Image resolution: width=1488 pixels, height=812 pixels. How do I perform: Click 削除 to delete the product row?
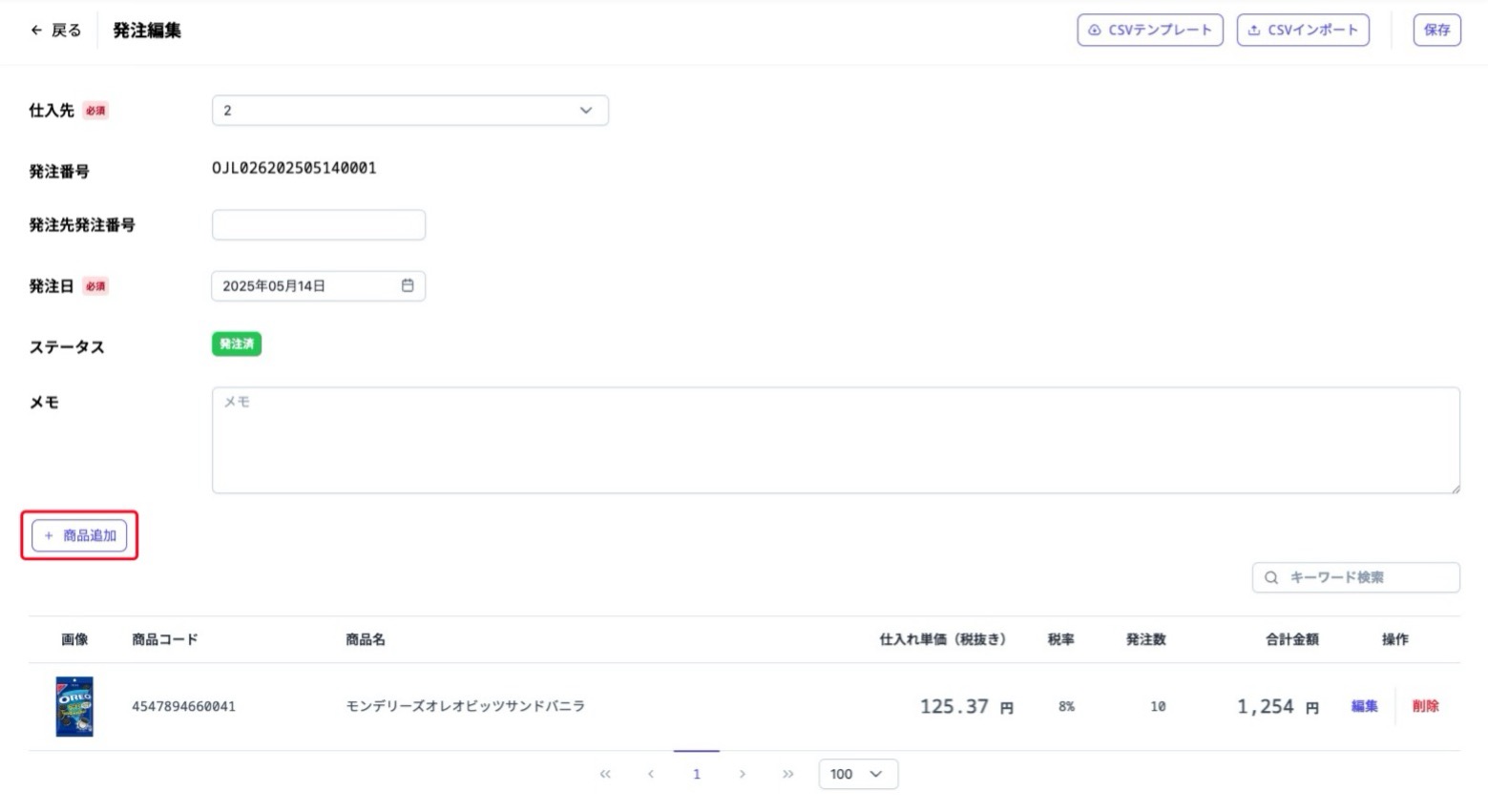point(1425,706)
